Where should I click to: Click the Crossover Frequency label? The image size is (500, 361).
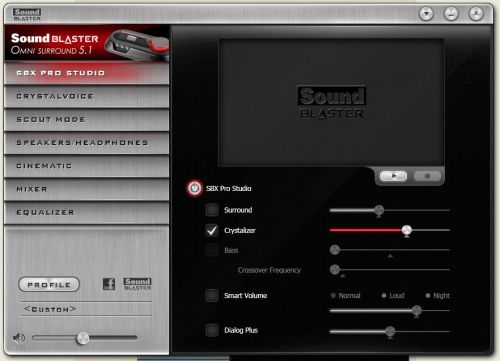[269, 270]
